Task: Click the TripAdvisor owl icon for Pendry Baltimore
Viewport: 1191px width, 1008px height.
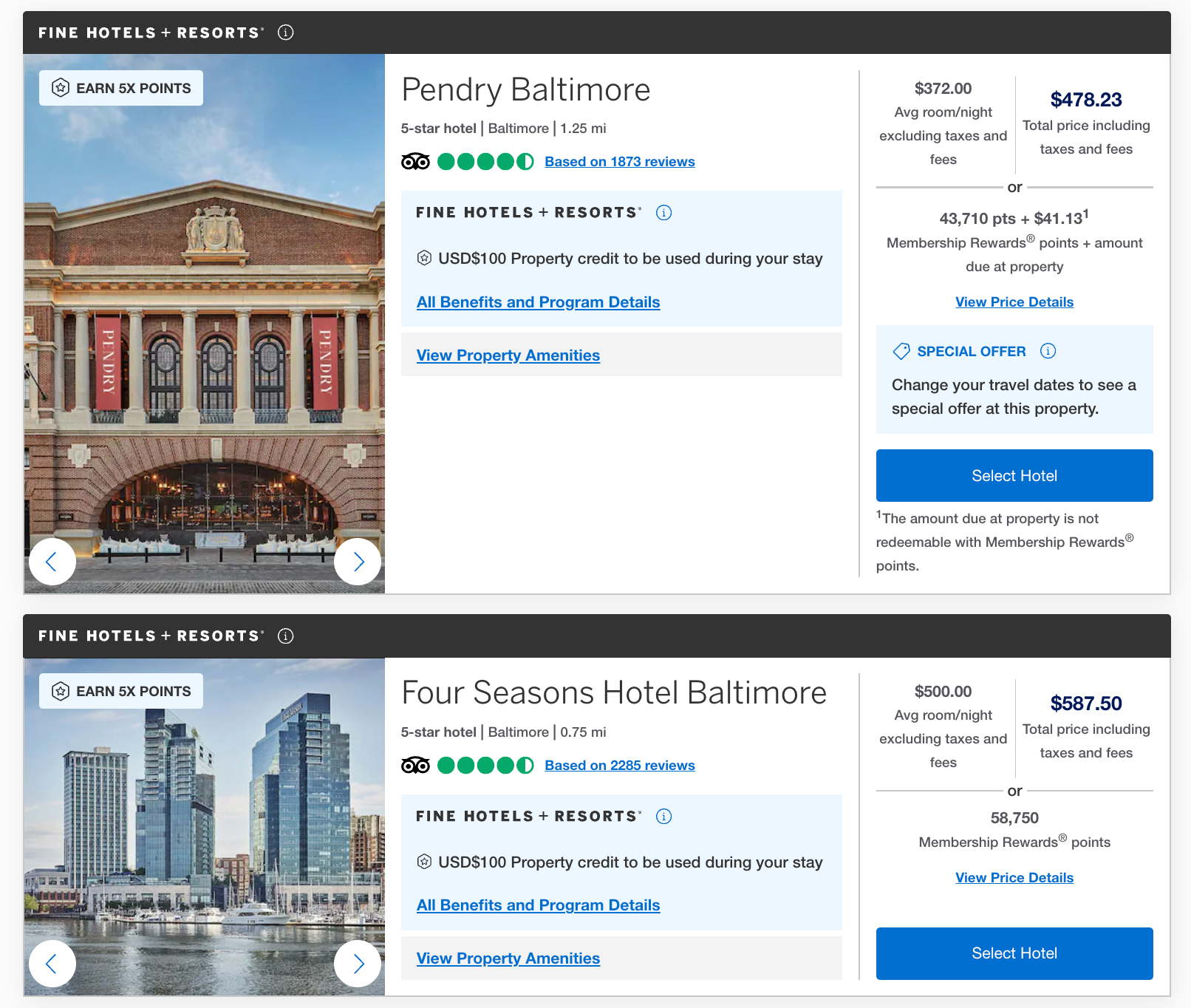Action: coord(415,161)
